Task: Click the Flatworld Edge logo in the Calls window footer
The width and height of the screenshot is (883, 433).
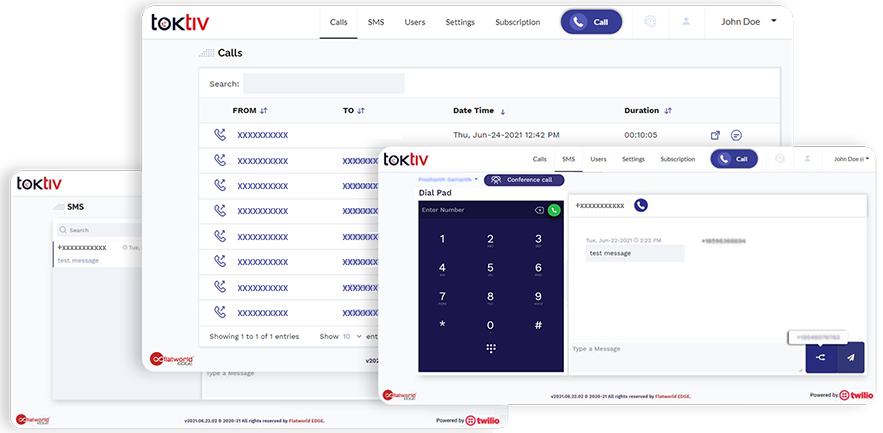Action: (x=172, y=359)
